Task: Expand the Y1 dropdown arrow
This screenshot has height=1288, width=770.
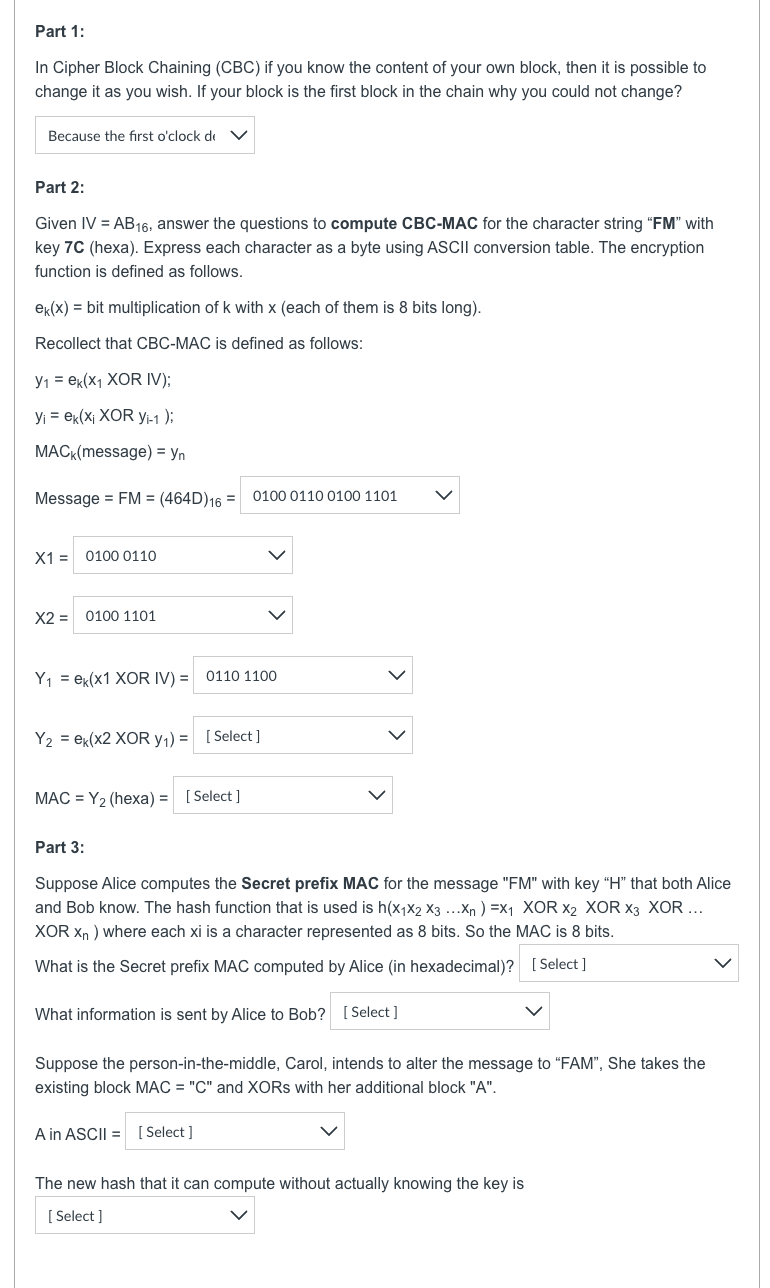Action: point(396,675)
